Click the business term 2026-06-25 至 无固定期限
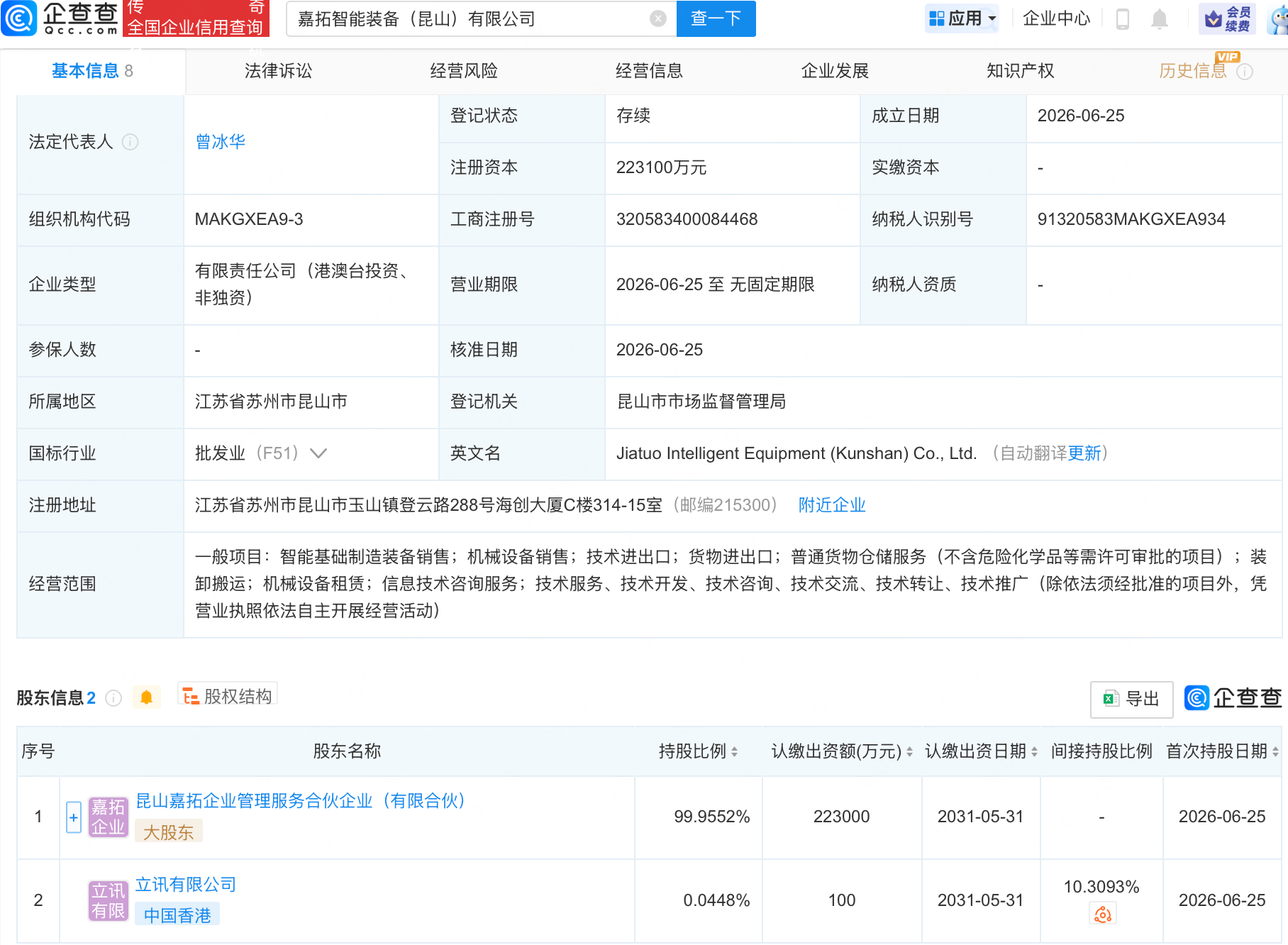The height and width of the screenshot is (945, 1288). [715, 284]
